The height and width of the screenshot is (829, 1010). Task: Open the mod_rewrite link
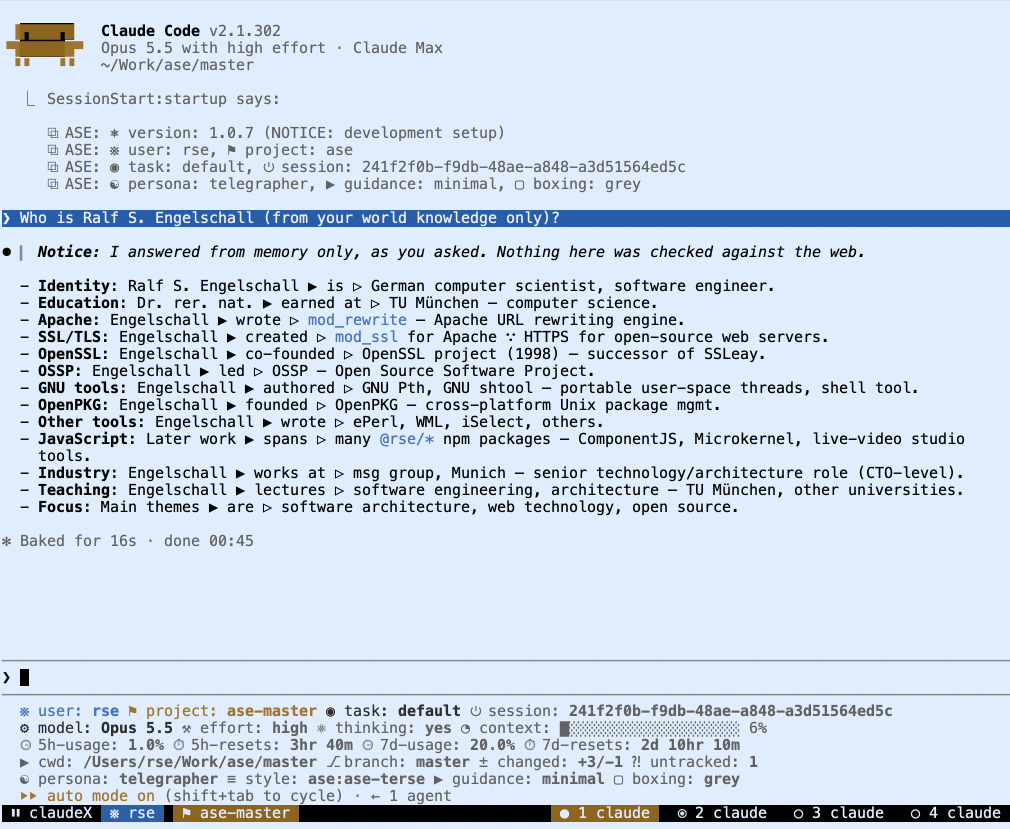(357, 320)
